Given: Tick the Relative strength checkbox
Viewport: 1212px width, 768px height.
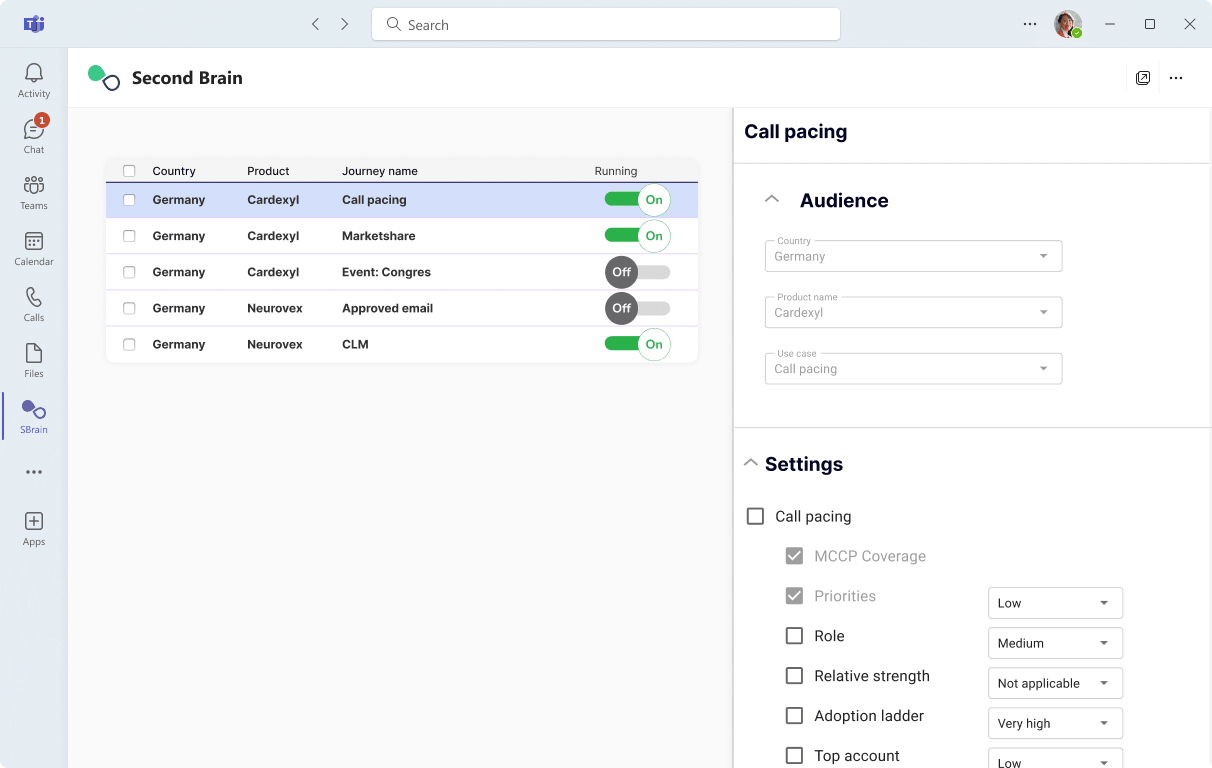Looking at the screenshot, I should 794,676.
